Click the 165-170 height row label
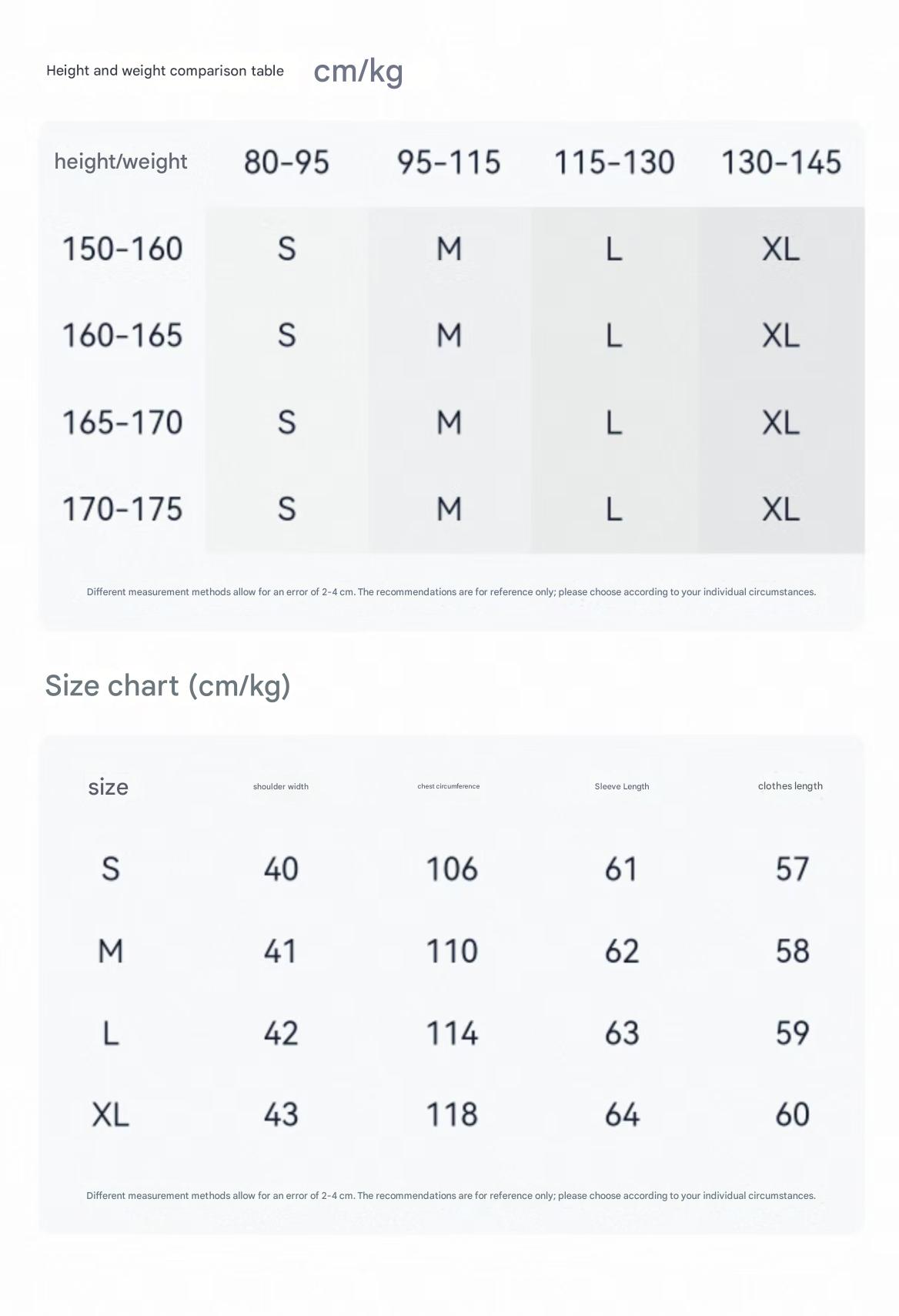The height and width of the screenshot is (1316, 899). (122, 423)
